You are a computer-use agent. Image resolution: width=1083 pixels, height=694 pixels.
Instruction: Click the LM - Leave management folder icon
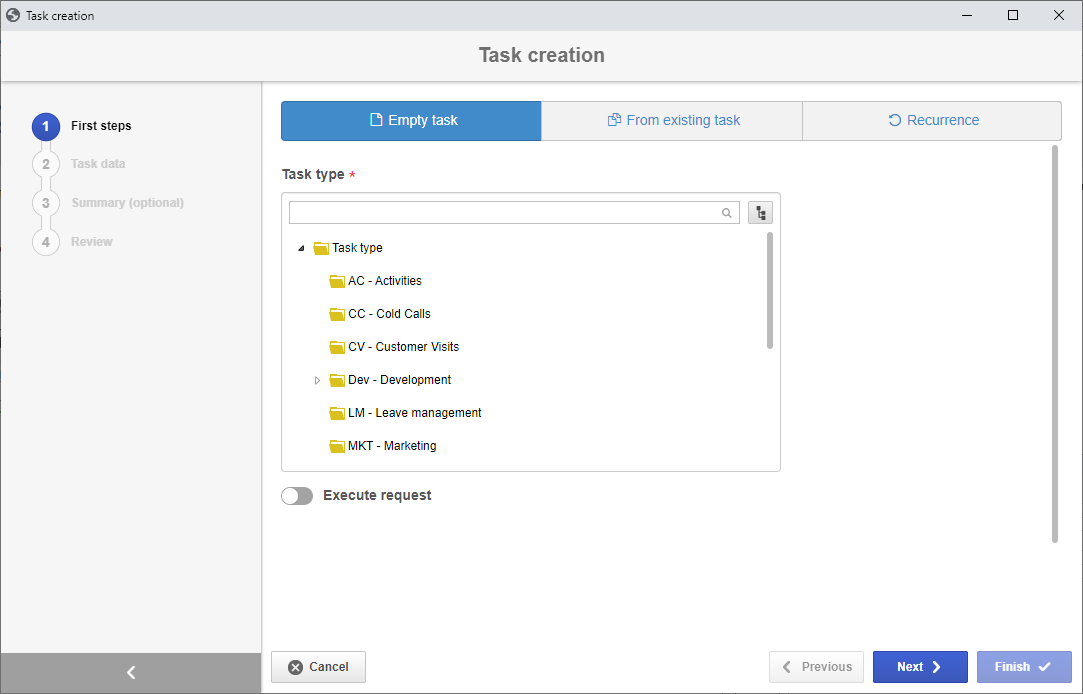click(x=337, y=413)
